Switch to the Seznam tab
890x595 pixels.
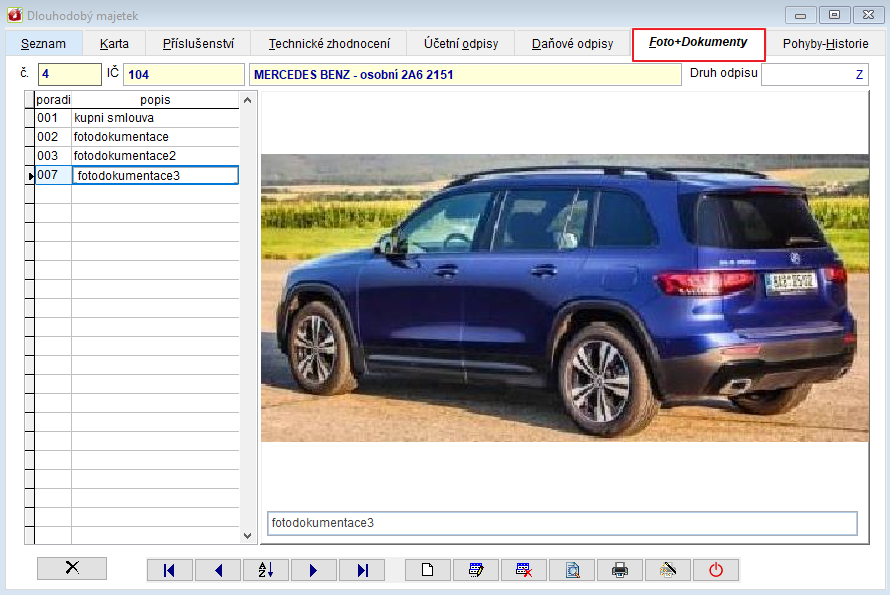[43, 44]
